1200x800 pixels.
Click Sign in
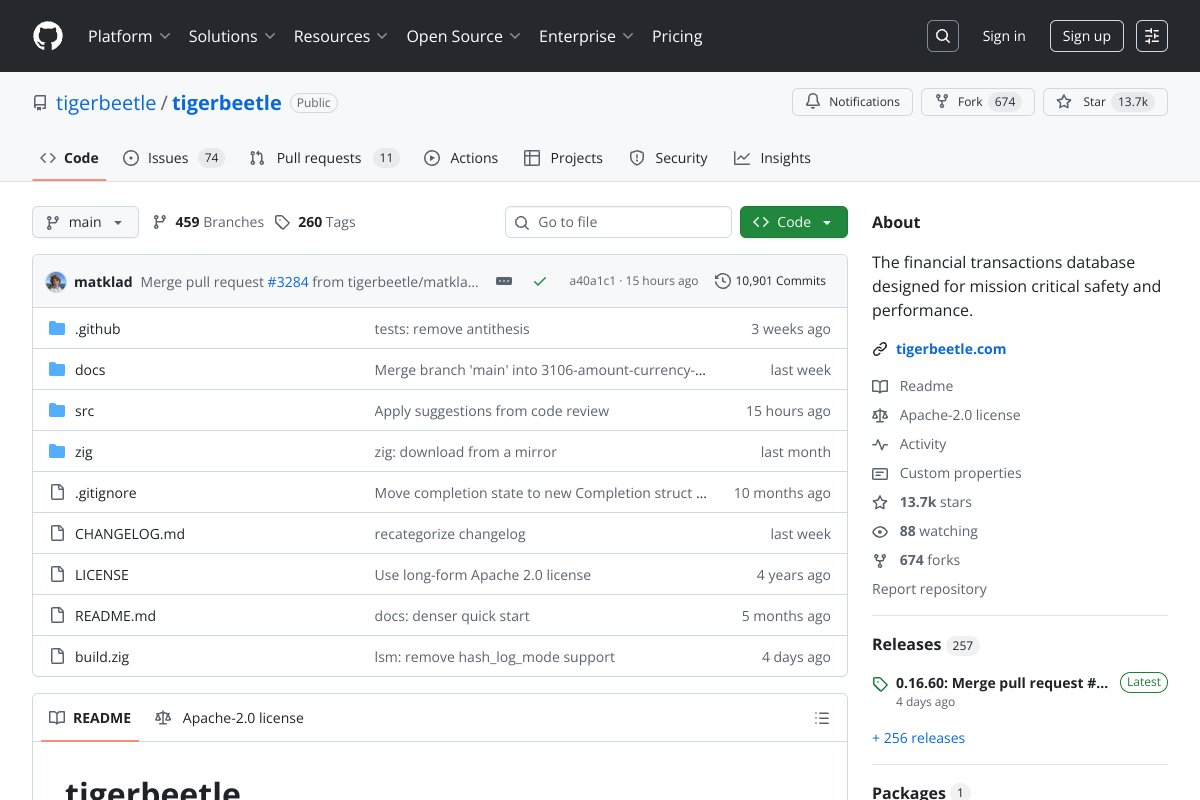1004,36
